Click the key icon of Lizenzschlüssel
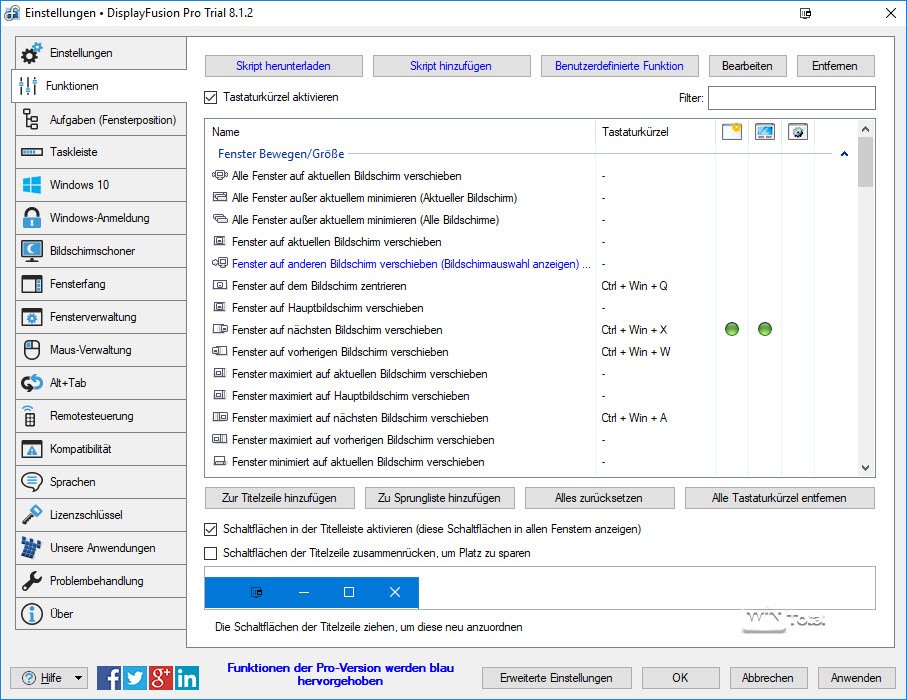 coord(31,514)
